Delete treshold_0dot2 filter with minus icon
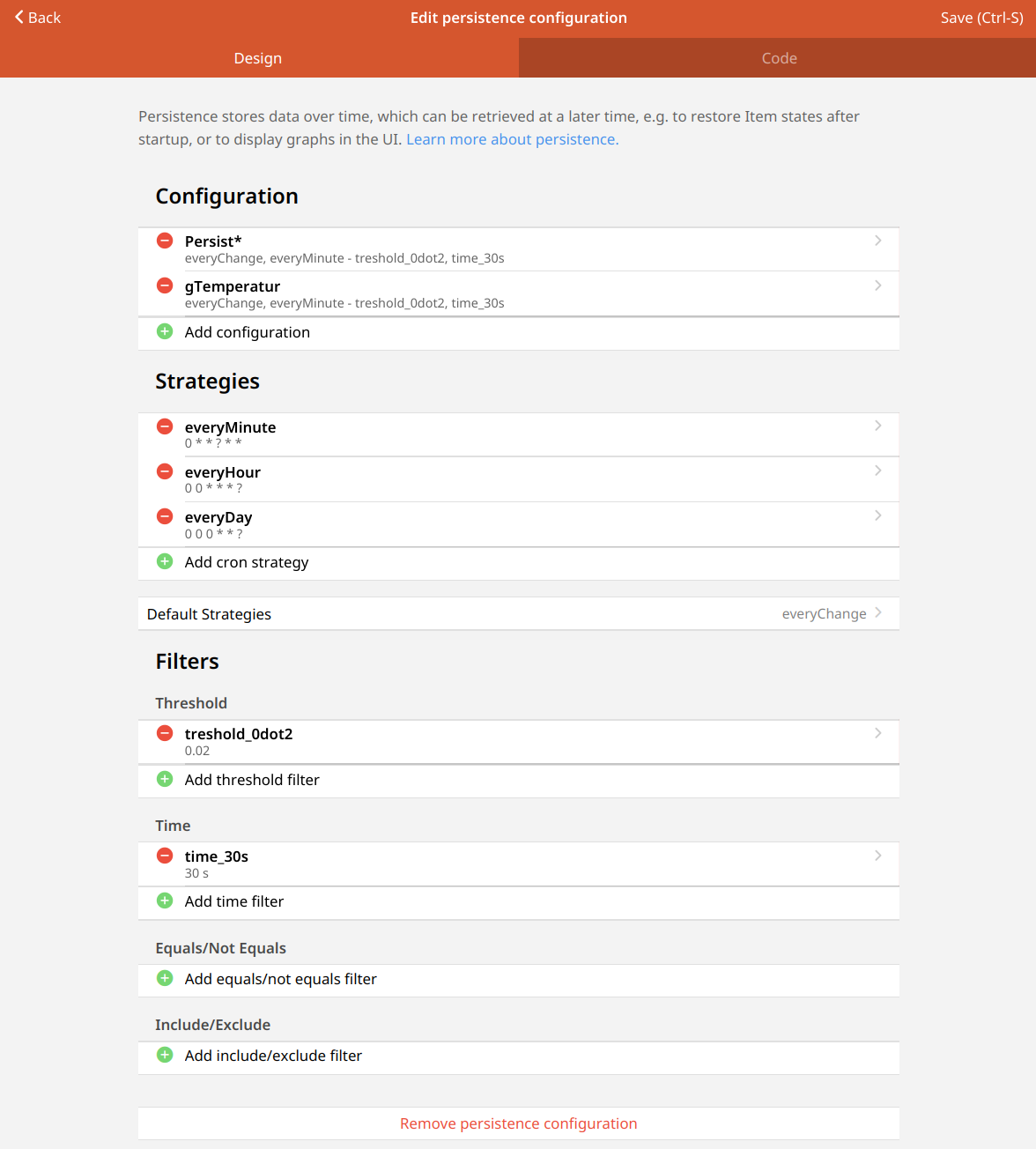 point(165,733)
